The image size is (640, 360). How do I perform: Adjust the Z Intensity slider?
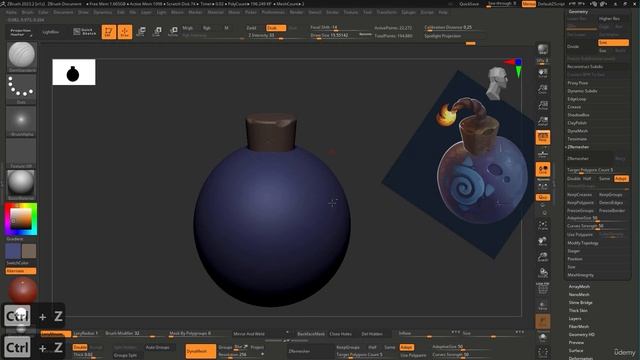coord(275,36)
